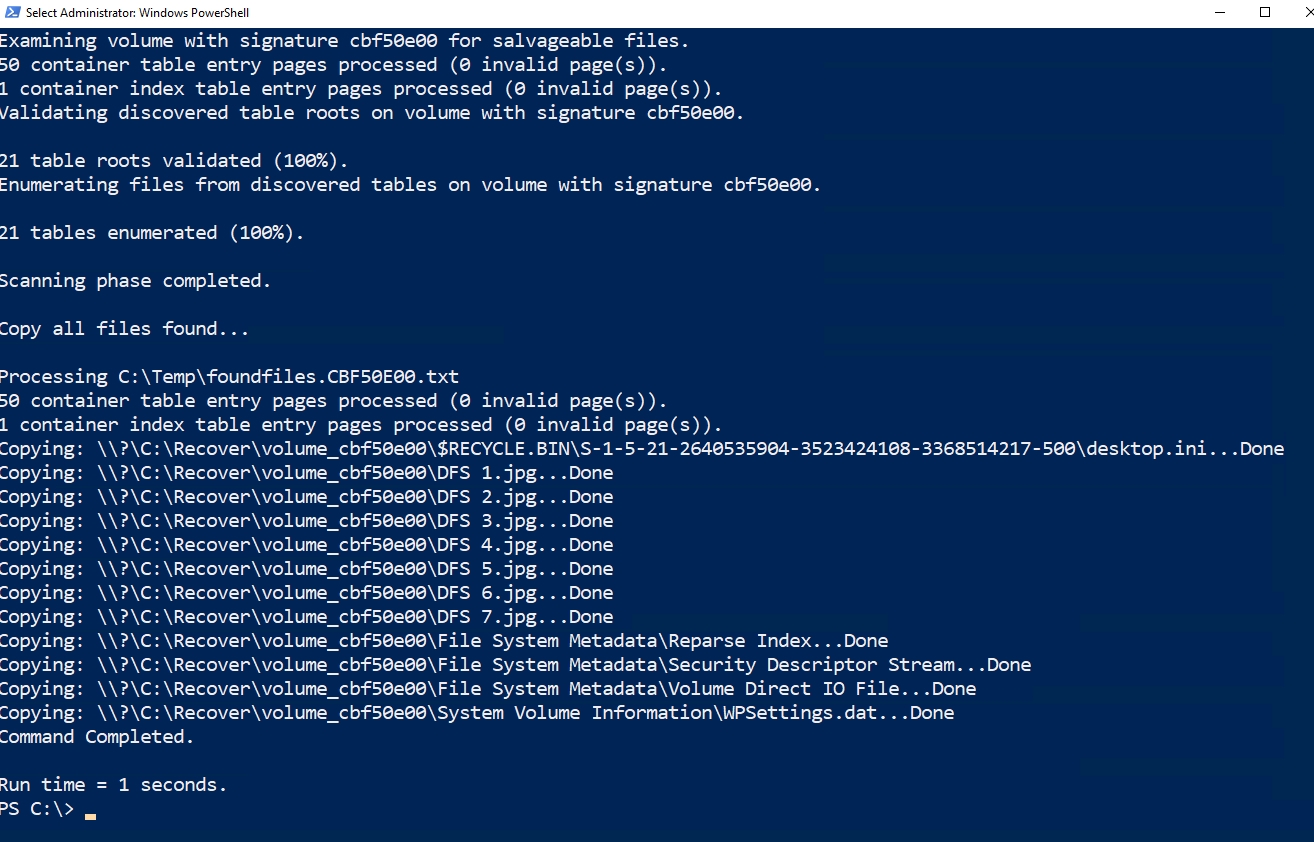Click the blinking cursor at the prompt
The image size is (1314, 842).
coord(90,816)
